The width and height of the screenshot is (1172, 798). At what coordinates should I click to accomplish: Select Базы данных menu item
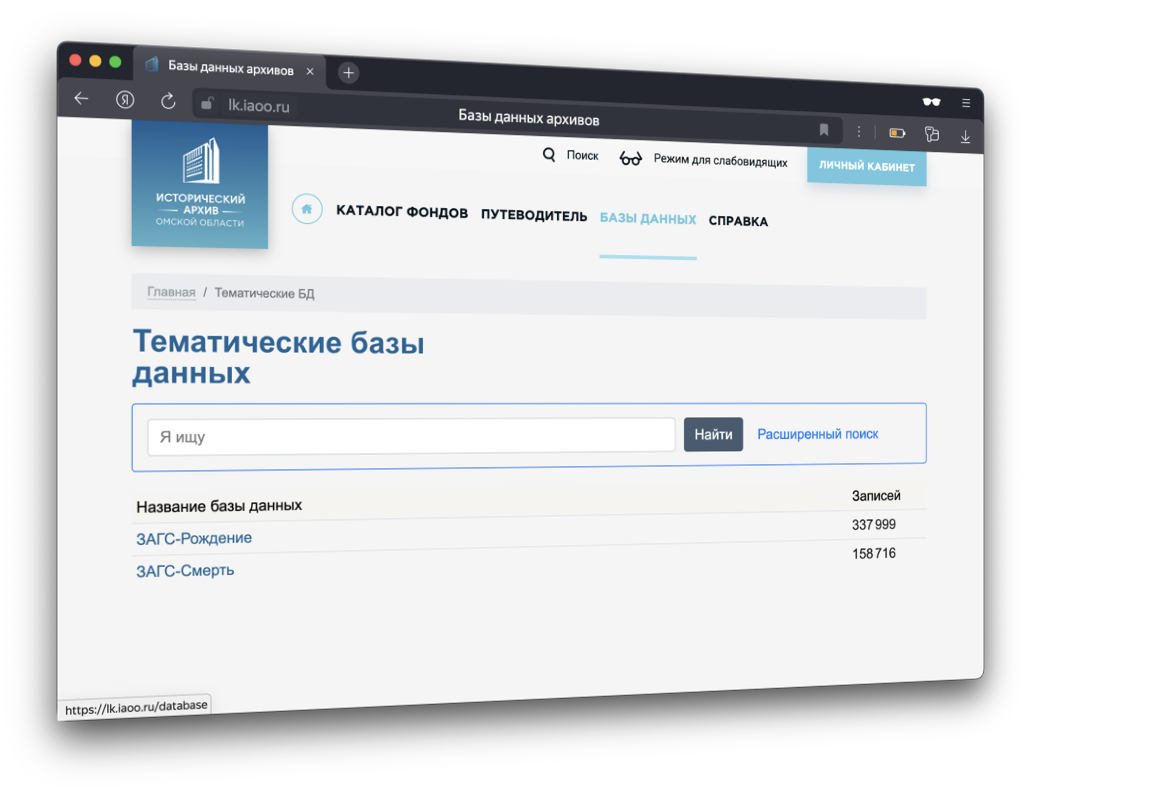(647, 218)
